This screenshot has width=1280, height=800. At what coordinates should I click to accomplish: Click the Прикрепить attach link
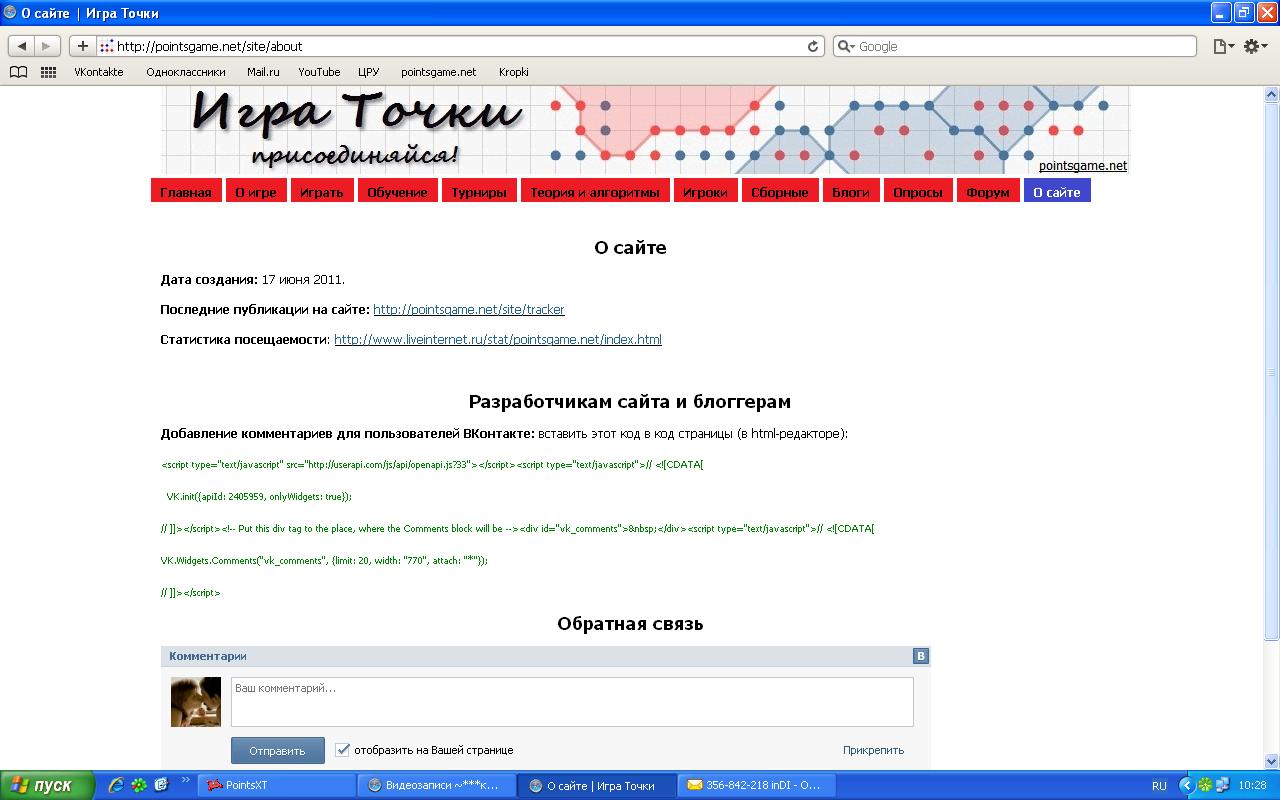point(873,750)
